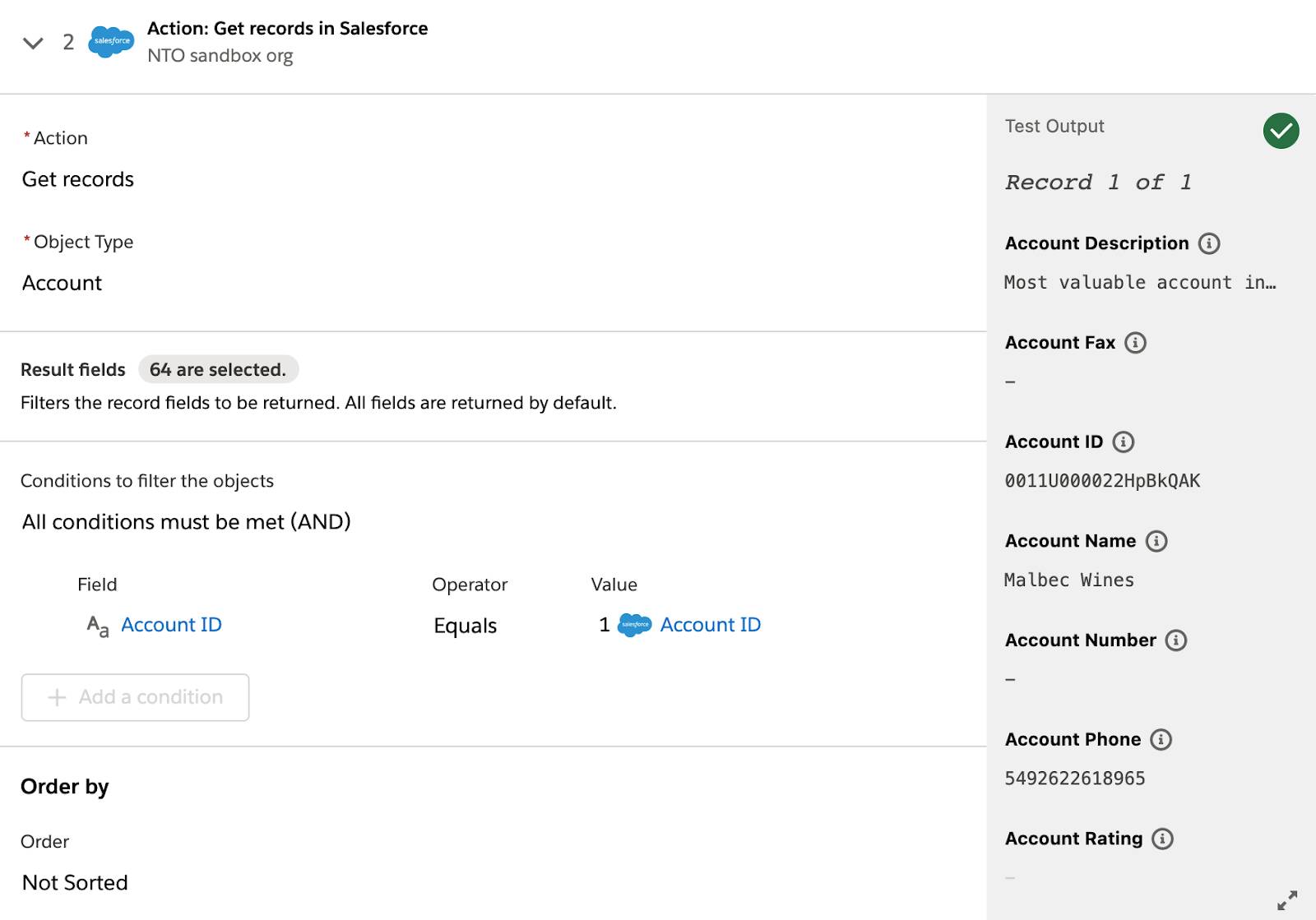Viewport: 1316px width, 920px height.
Task: Expand the Test Output panel
Action: point(1287,900)
